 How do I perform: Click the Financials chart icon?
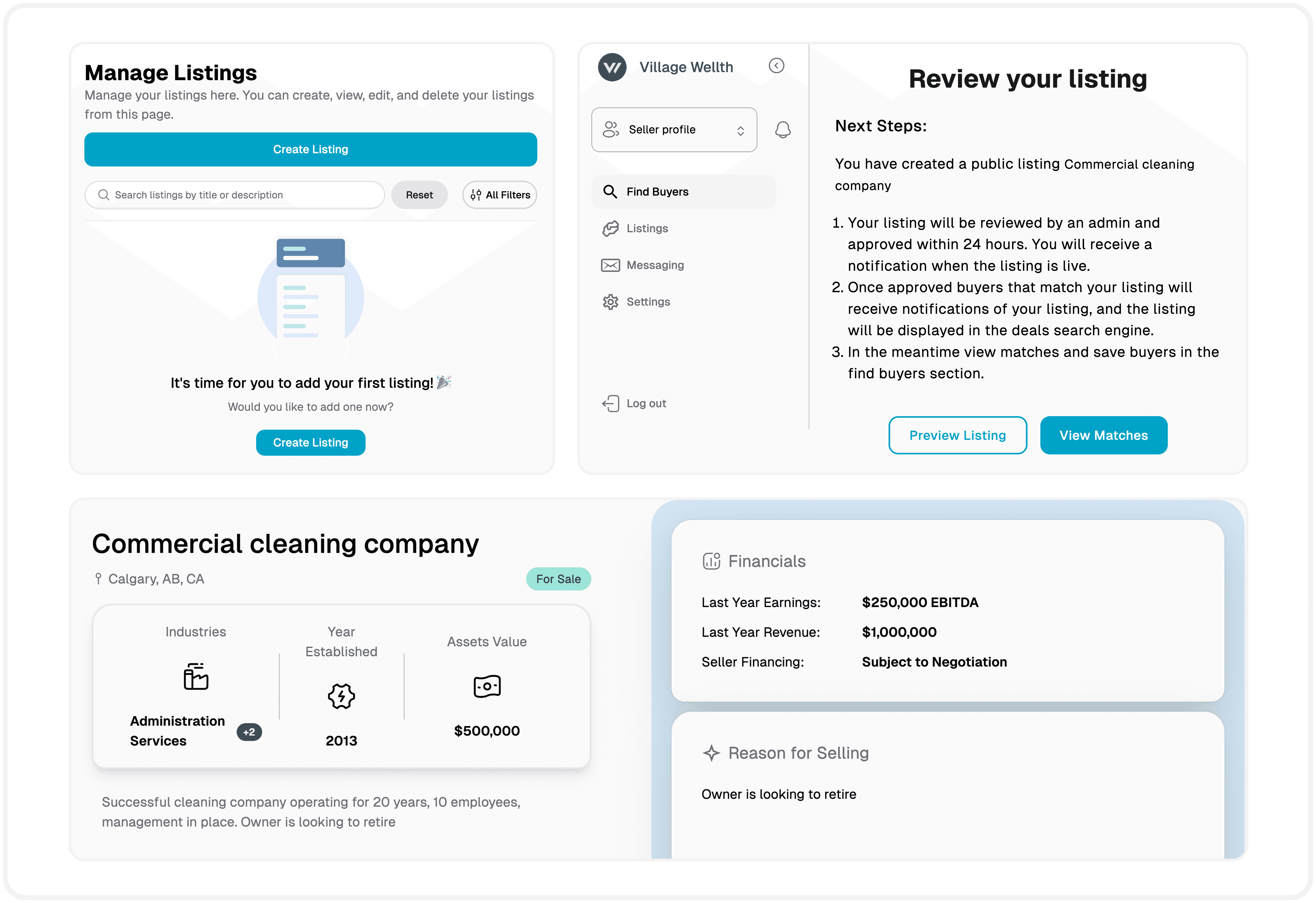point(711,561)
